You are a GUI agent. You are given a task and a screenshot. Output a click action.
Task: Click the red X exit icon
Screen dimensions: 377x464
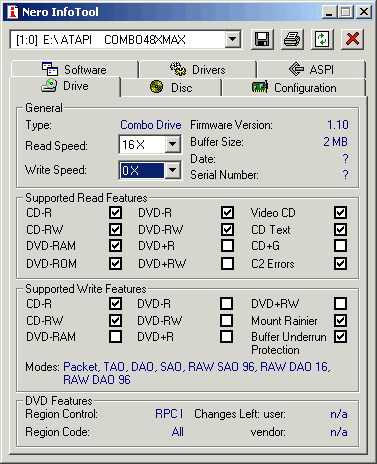[x=352, y=39]
